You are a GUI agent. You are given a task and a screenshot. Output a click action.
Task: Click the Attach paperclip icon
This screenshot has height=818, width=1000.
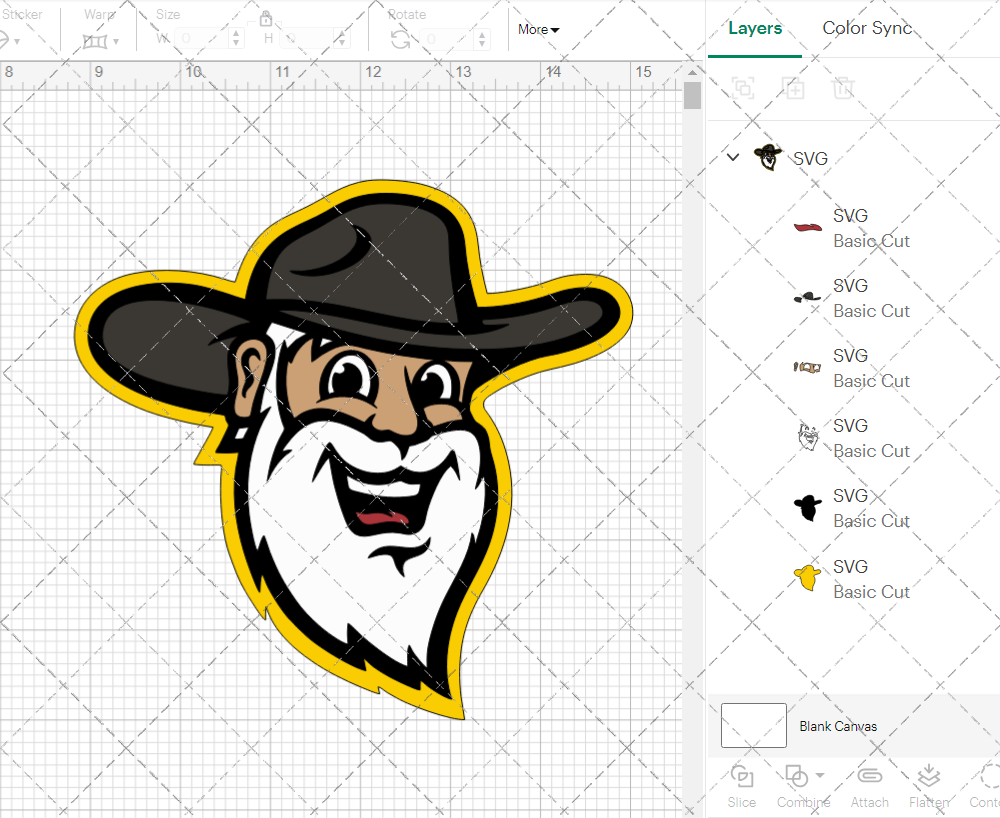click(869, 777)
